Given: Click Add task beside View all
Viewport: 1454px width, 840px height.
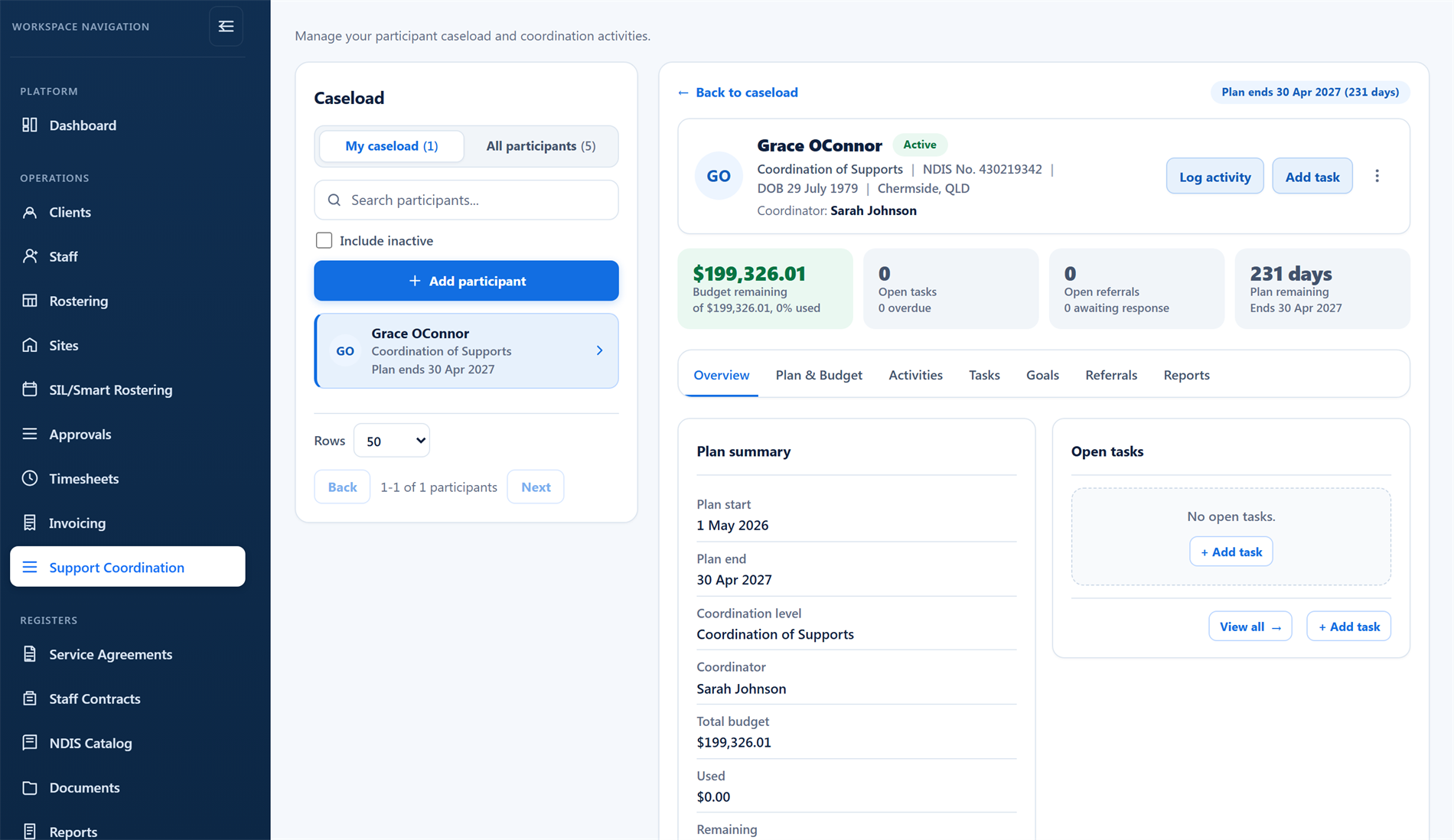Looking at the screenshot, I should (1348, 627).
